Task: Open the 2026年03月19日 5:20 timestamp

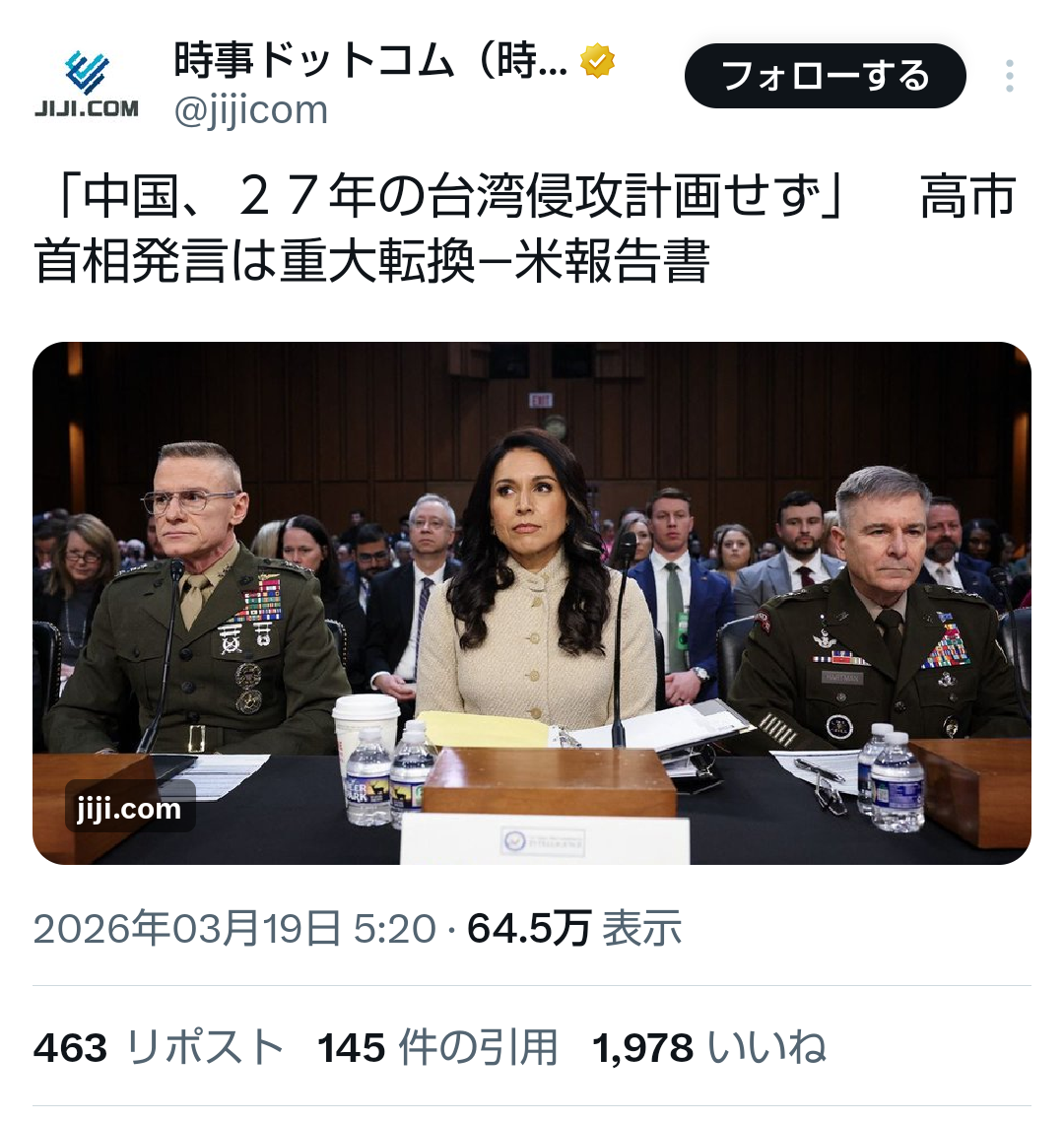Action: coord(234,929)
